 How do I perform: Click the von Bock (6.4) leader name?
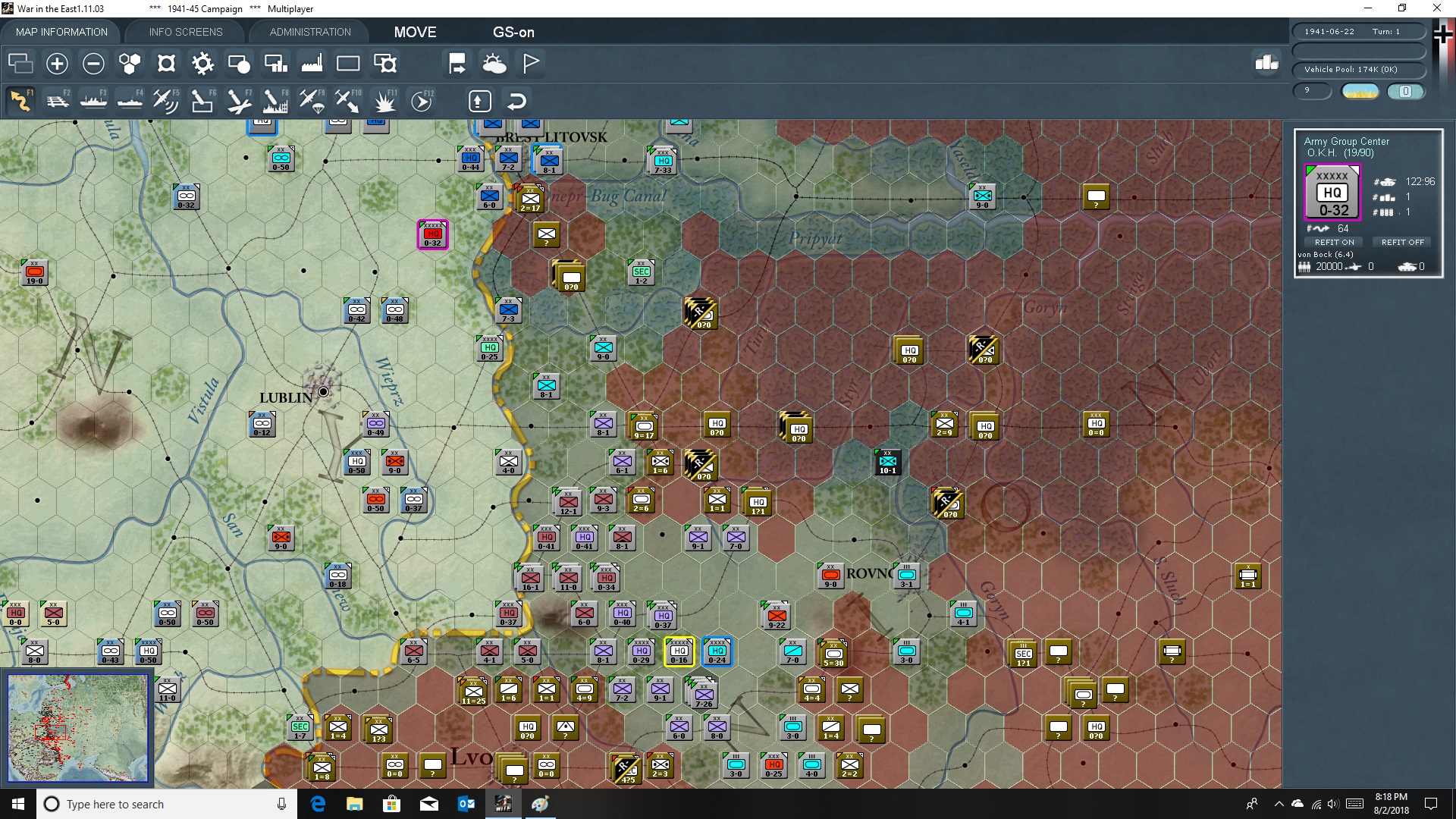point(1325,255)
